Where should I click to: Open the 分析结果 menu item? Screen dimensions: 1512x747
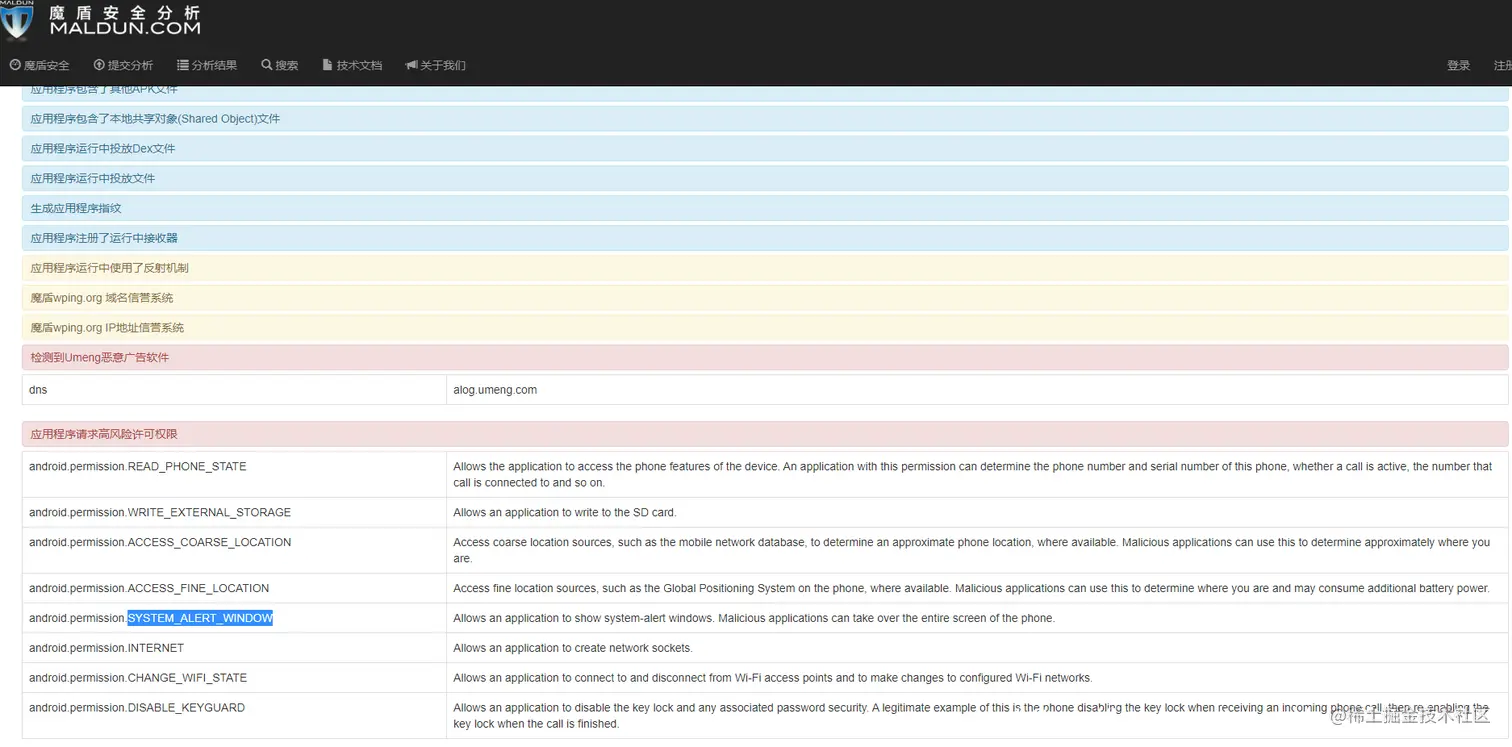(x=208, y=65)
